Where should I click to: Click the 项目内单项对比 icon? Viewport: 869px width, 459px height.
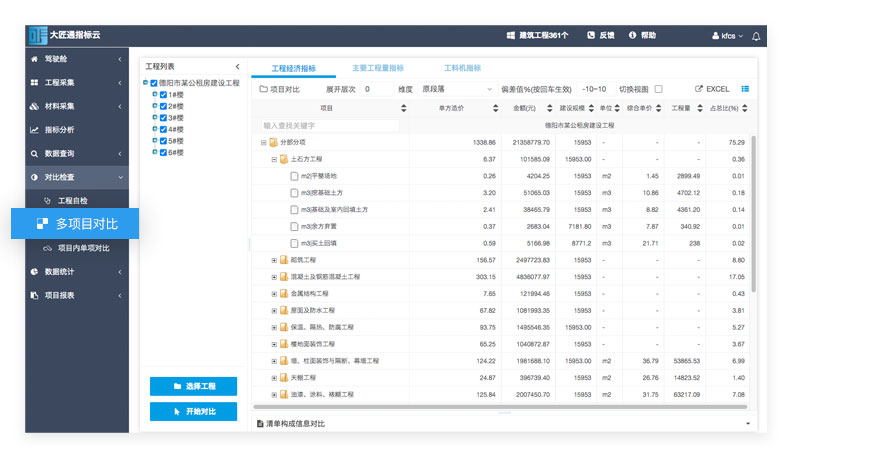(x=48, y=248)
